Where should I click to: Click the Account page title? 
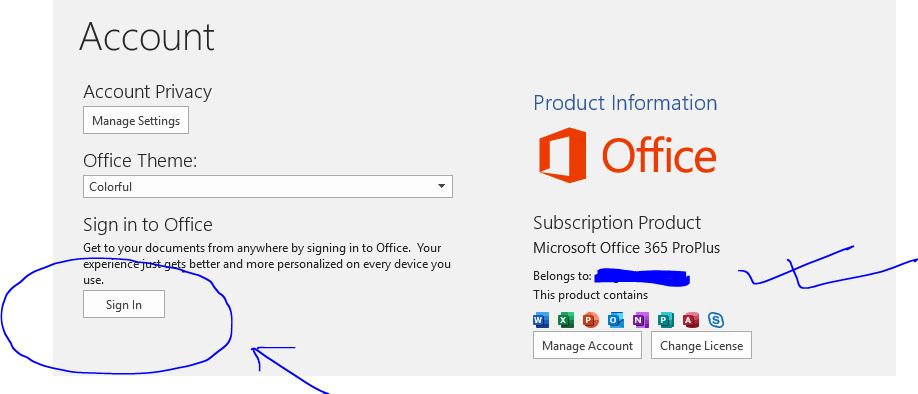point(147,36)
